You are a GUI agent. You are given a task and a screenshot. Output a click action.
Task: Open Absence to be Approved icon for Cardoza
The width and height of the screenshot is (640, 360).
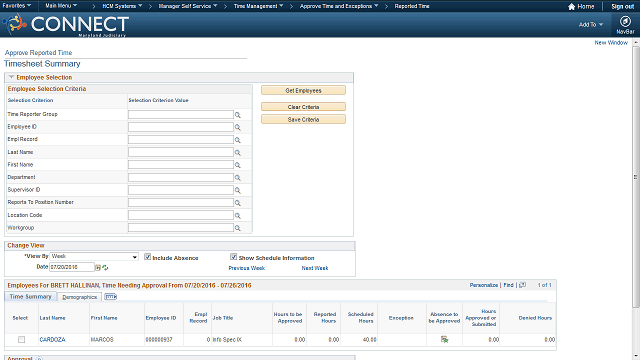(x=444, y=340)
